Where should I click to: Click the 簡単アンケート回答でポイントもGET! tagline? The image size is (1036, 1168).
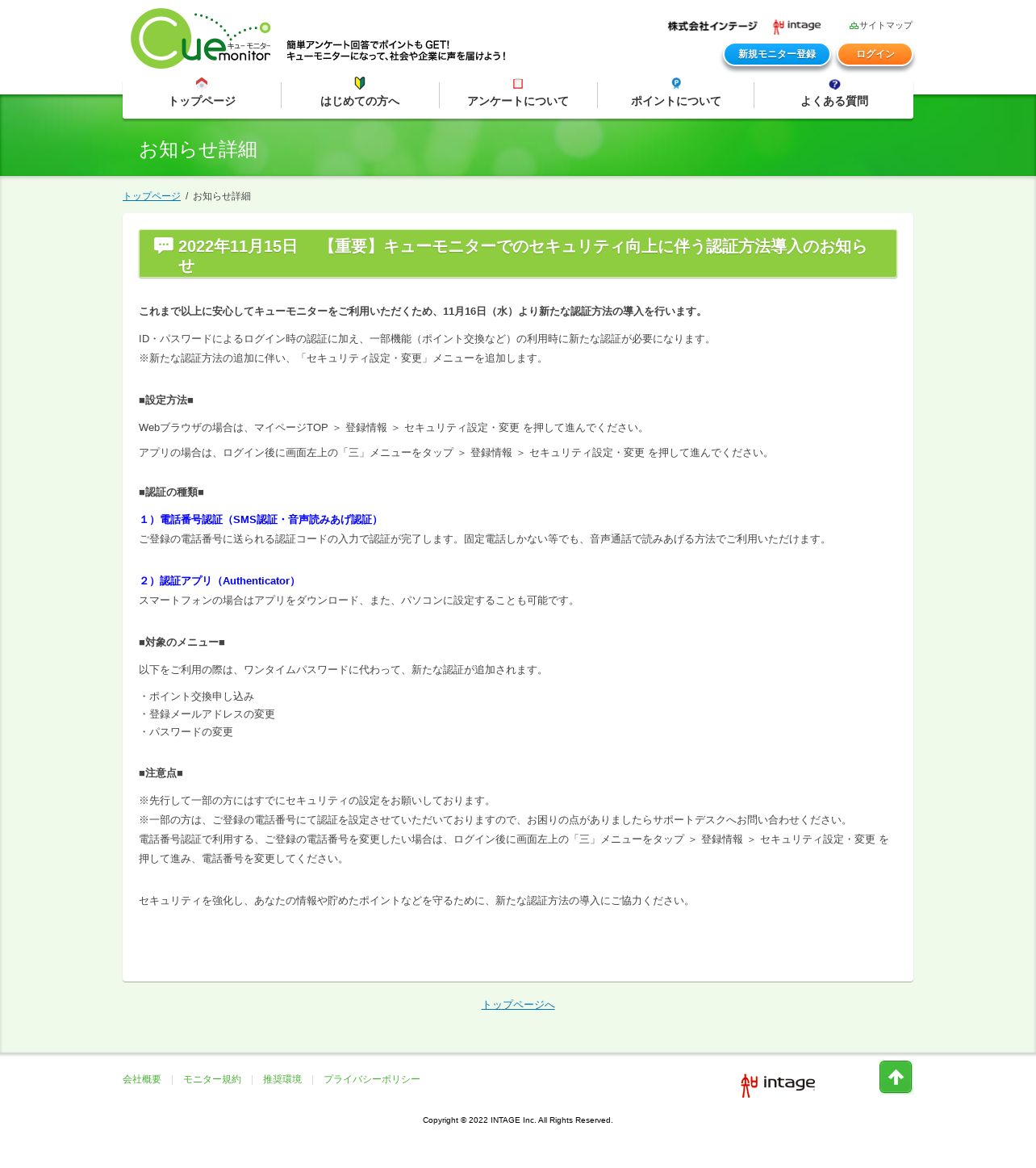368,45
